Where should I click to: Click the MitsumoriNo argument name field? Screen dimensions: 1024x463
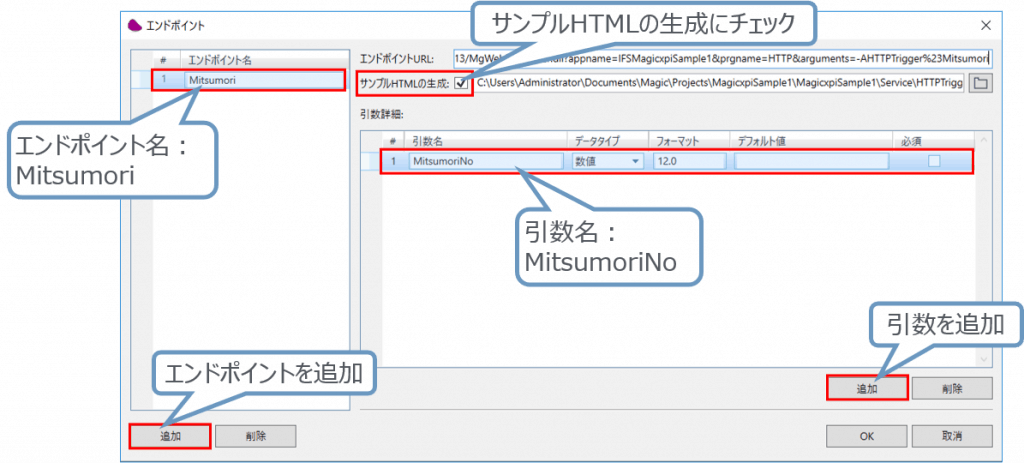pyautogui.click(x=485, y=161)
